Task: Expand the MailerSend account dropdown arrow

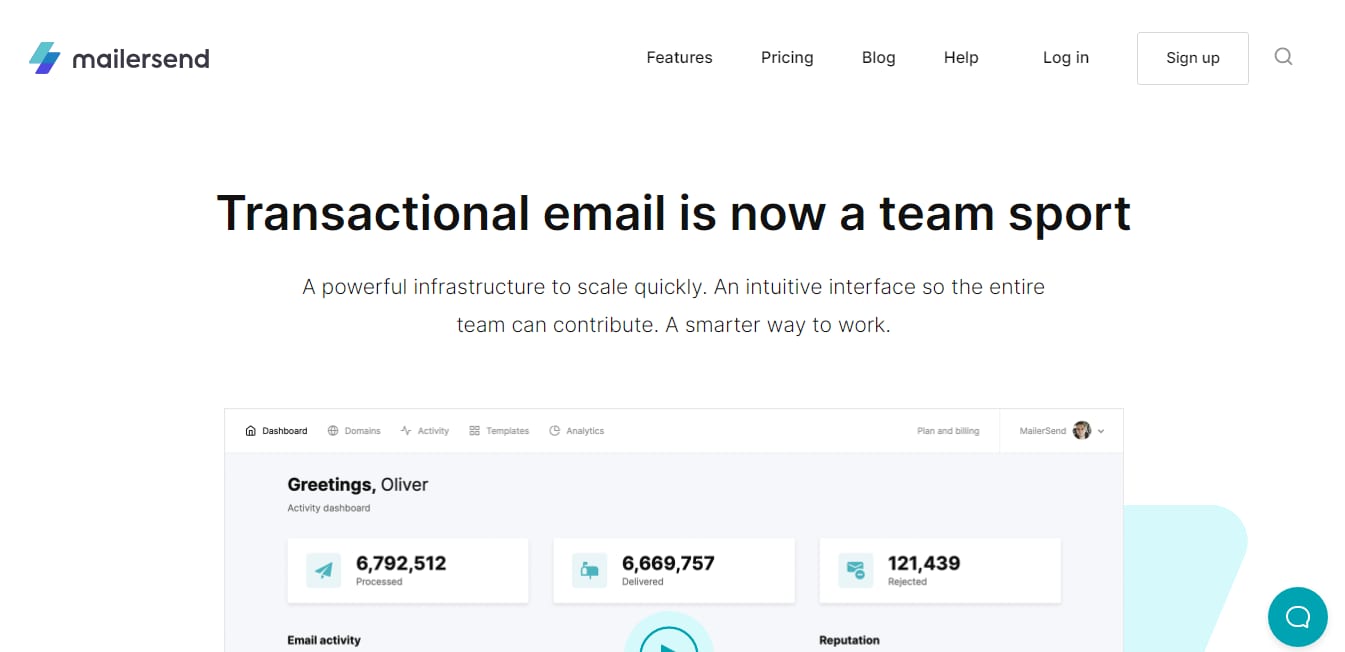Action: pos(1101,431)
